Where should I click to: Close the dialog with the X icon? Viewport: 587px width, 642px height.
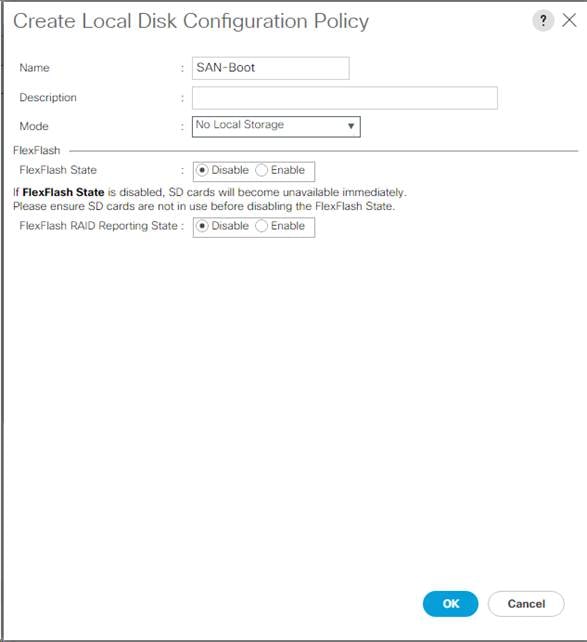(x=569, y=20)
